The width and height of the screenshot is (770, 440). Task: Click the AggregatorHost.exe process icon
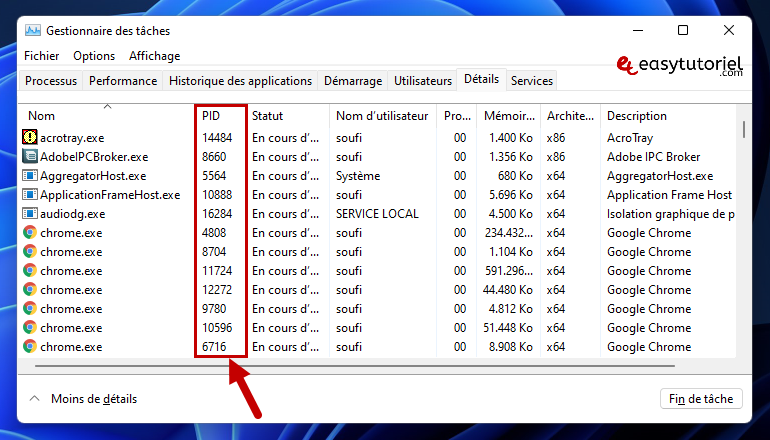click(30, 175)
